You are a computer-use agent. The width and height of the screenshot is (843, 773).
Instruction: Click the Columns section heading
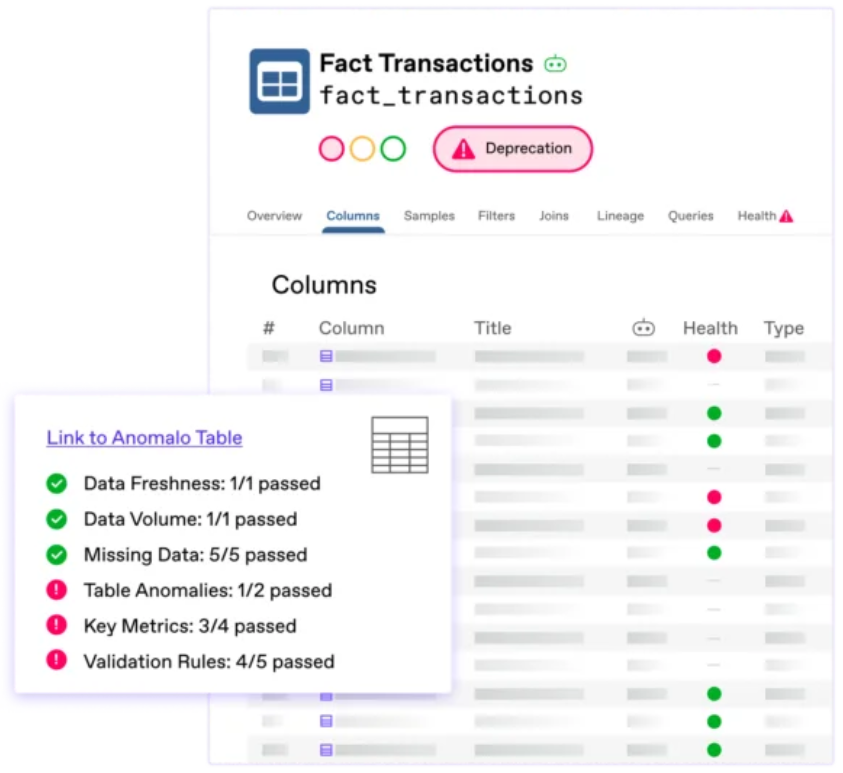324,285
